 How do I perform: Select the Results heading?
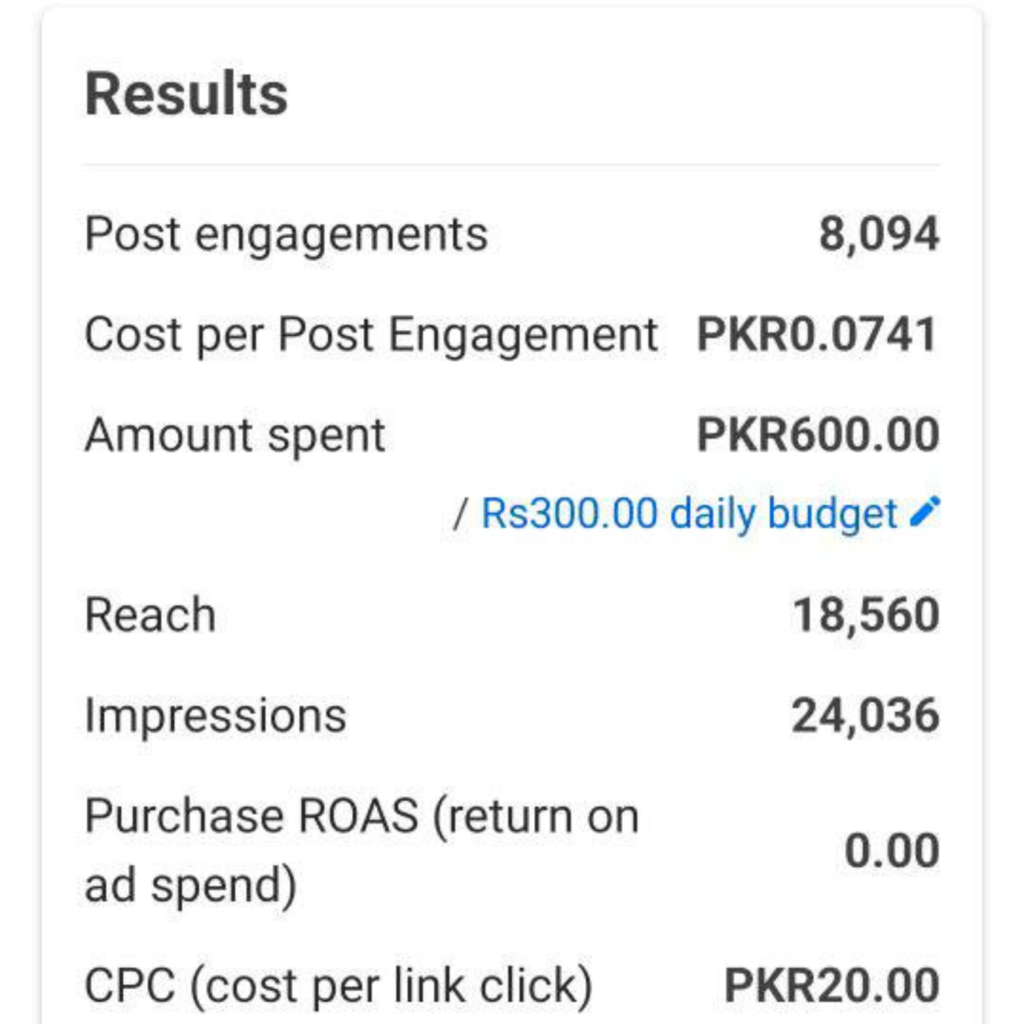(186, 94)
